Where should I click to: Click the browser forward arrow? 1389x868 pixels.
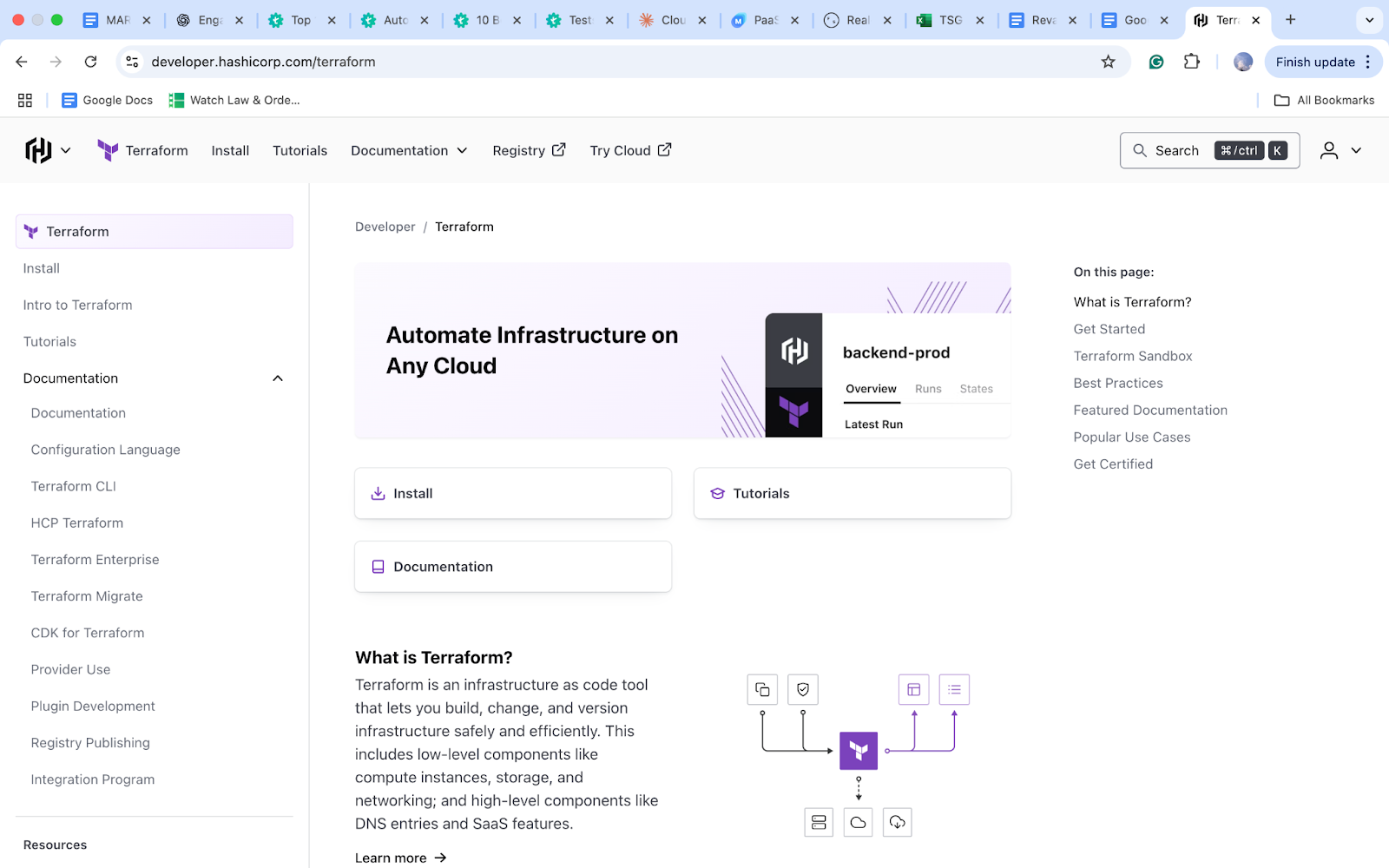pos(56,62)
